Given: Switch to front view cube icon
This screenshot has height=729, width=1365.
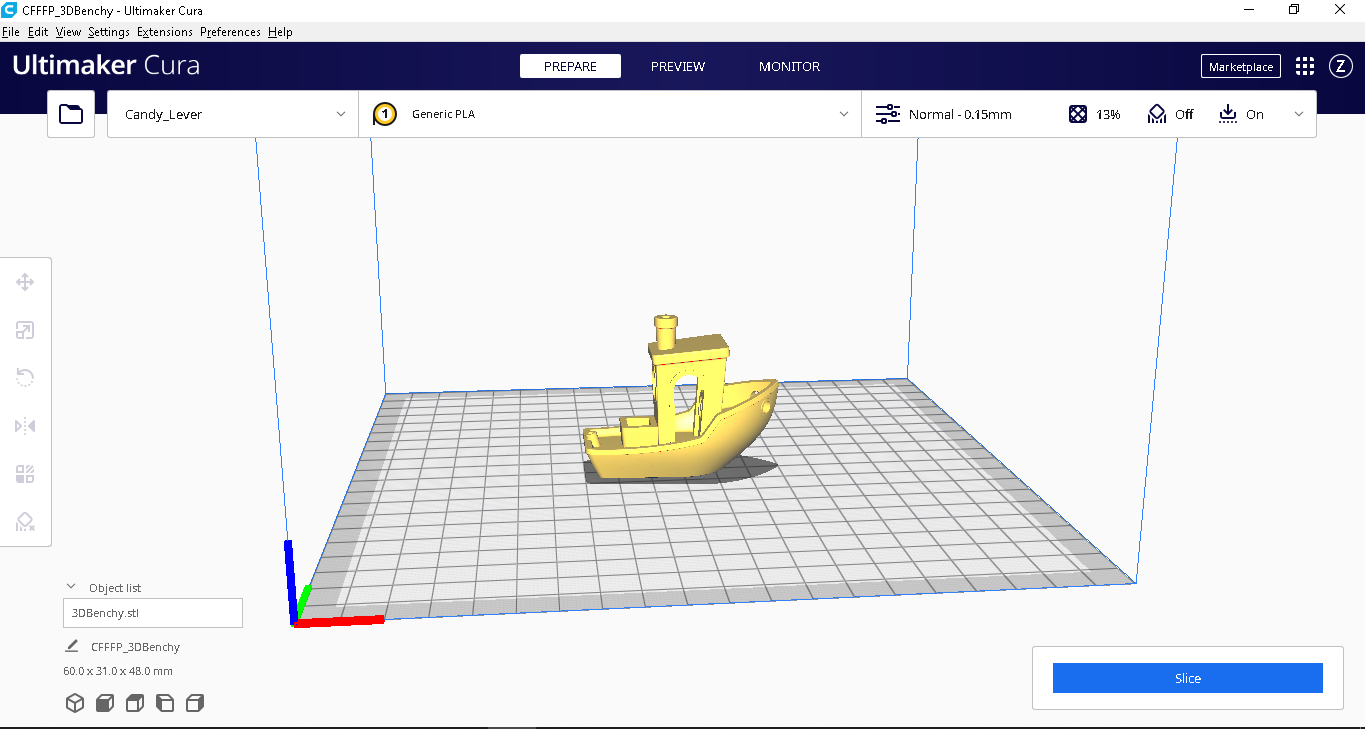Looking at the screenshot, I should point(104,703).
